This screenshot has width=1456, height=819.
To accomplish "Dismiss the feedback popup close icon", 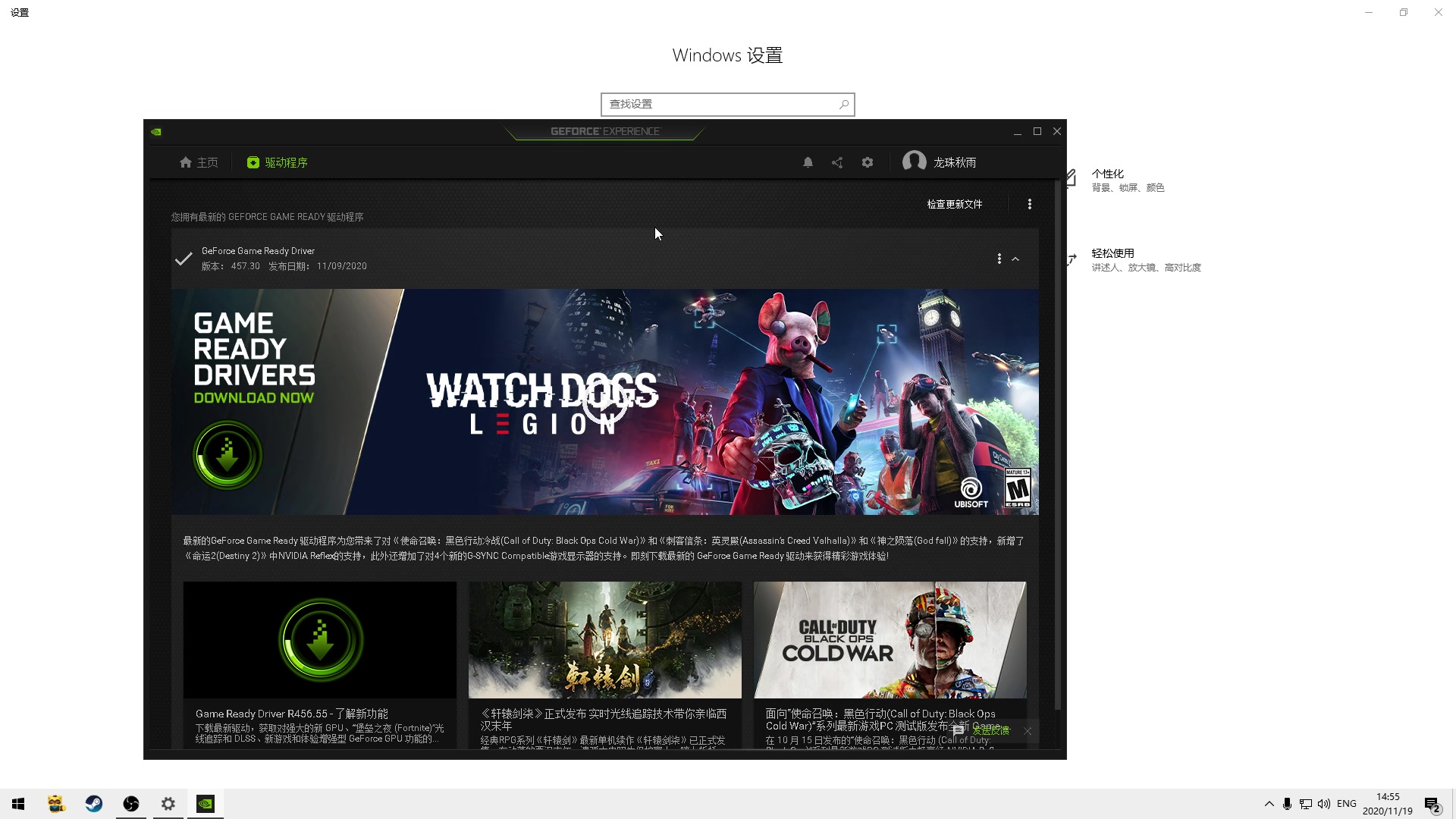I will [1028, 731].
